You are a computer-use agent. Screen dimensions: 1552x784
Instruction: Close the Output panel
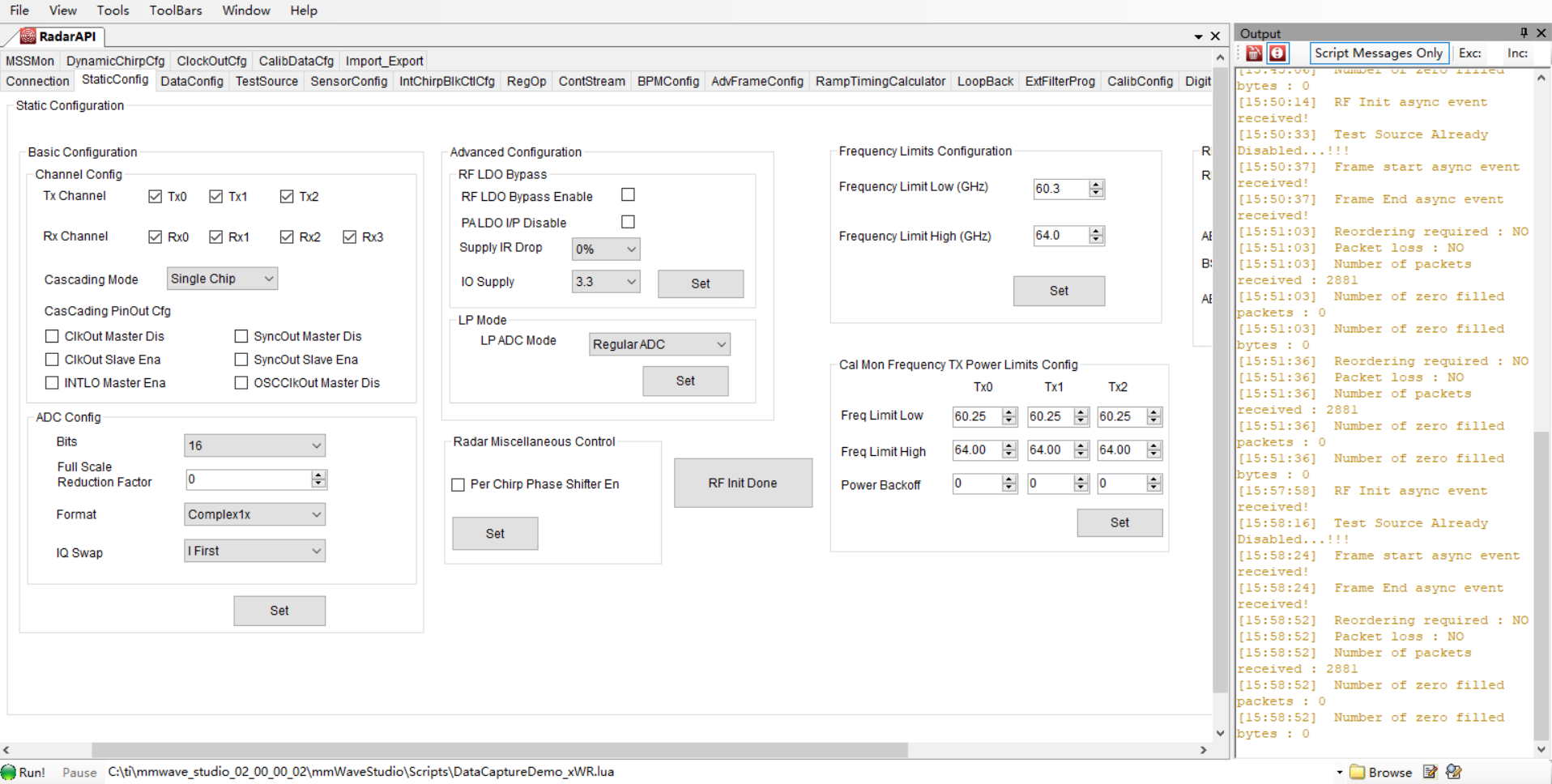point(1541,33)
